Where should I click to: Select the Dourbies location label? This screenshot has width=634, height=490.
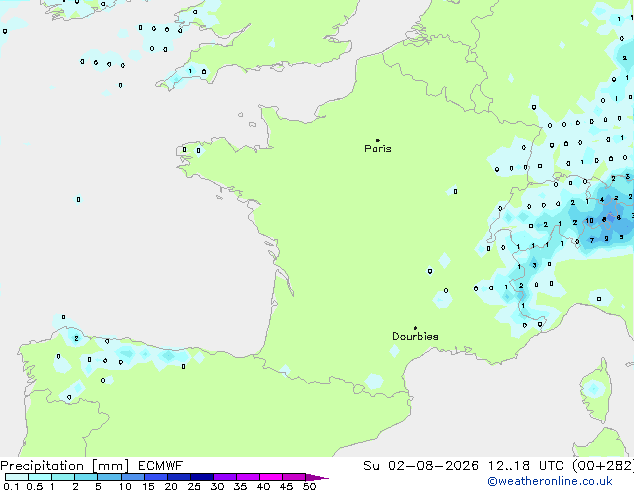[x=415, y=336]
